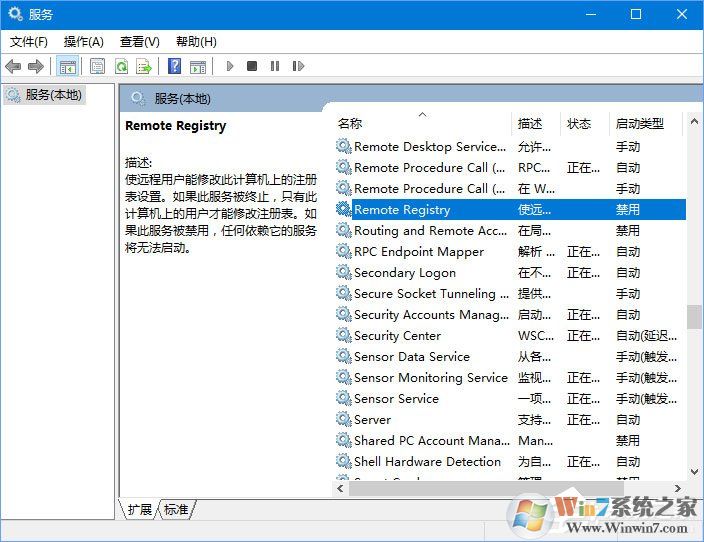Click the vertical scrollbar up arrow

coord(694,121)
